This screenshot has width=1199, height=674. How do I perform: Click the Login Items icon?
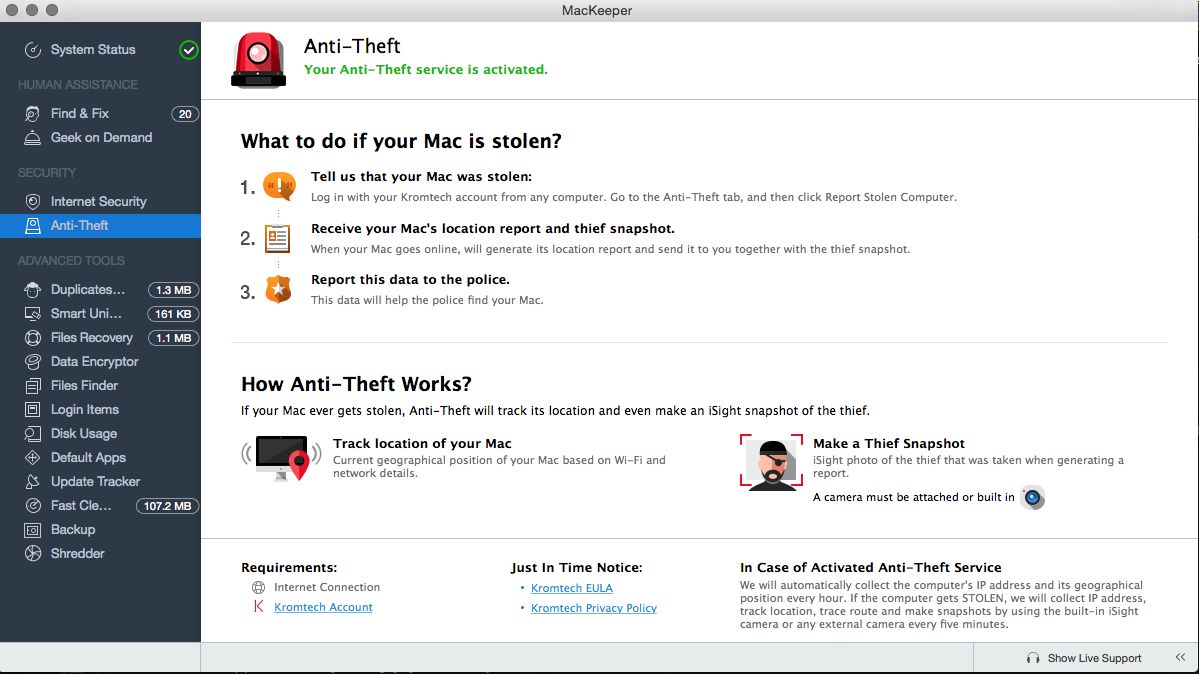pyautogui.click(x=32, y=409)
